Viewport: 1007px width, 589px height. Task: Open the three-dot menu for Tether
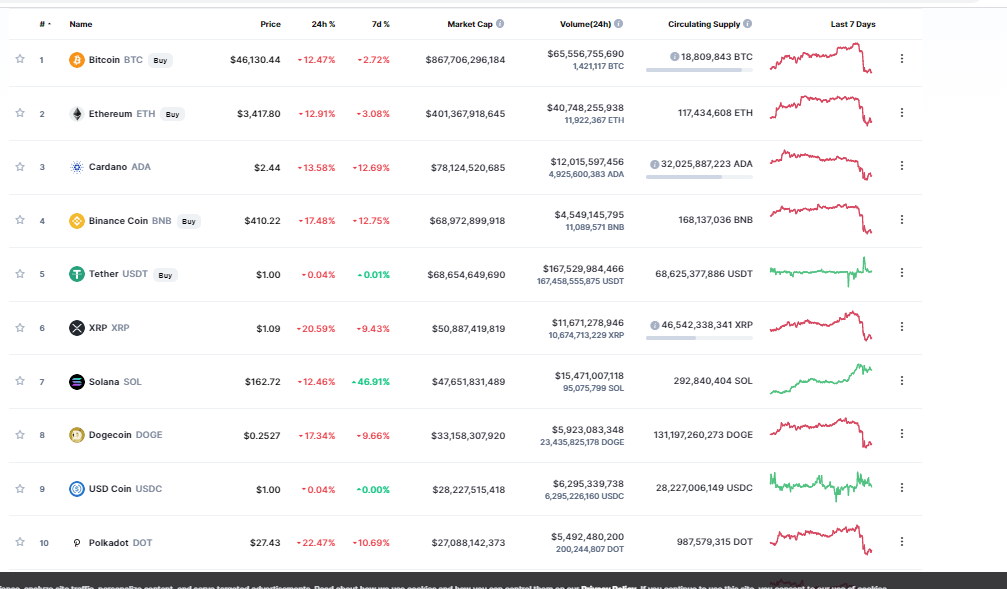pos(902,273)
